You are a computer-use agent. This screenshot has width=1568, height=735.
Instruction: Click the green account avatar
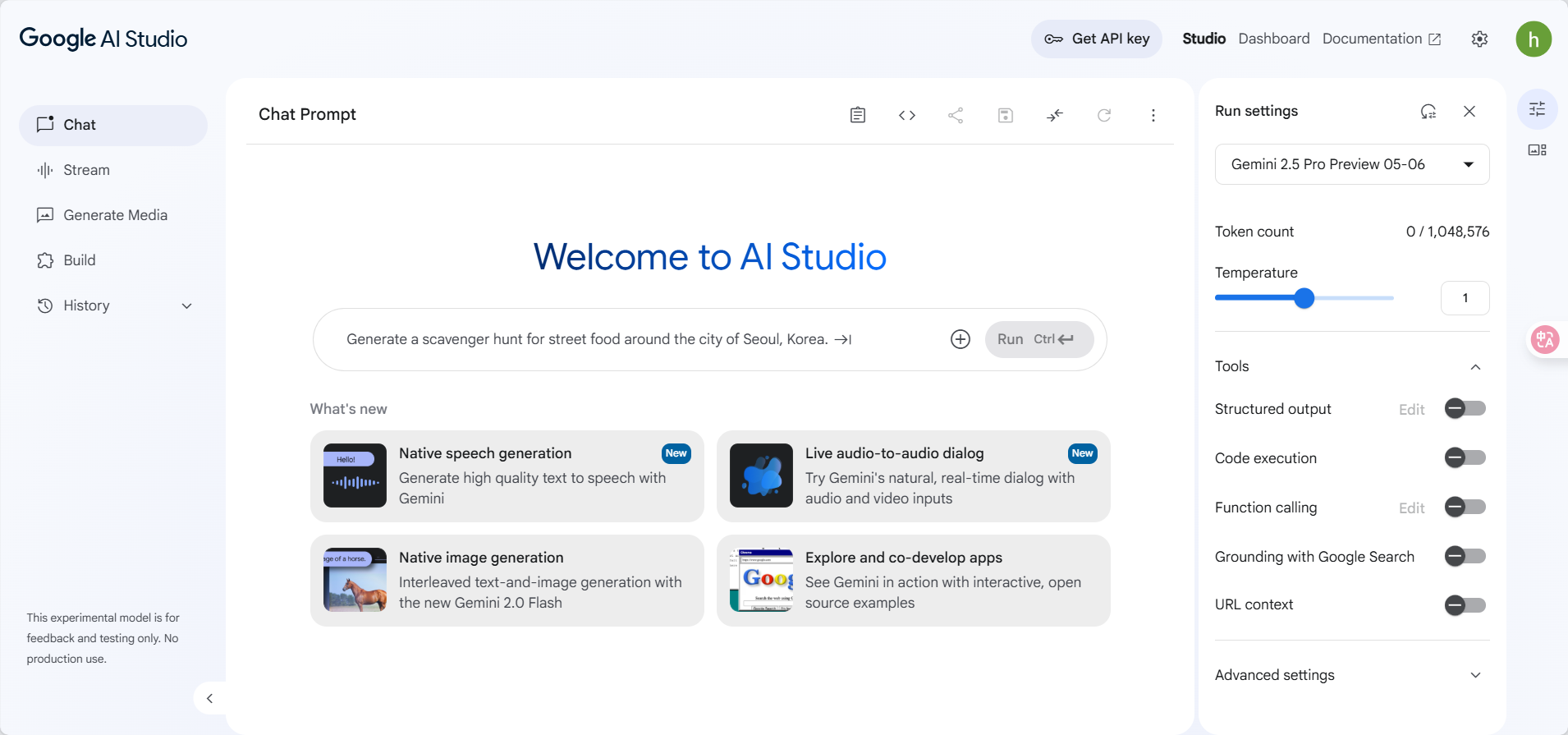click(1534, 39)
